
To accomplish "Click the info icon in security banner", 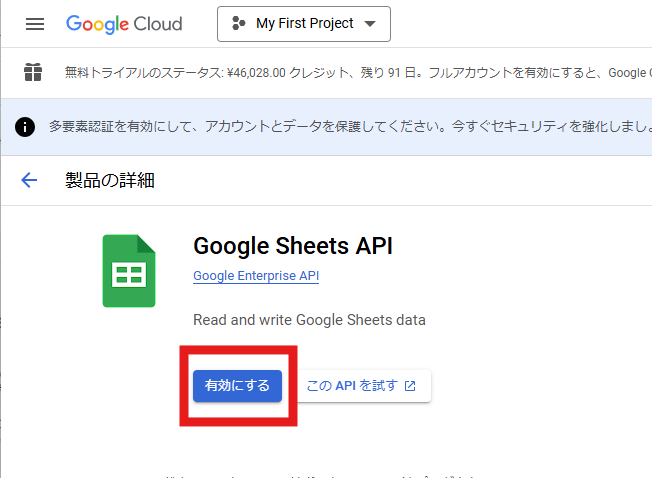I will pyautogui.click(x=25, y=127).
